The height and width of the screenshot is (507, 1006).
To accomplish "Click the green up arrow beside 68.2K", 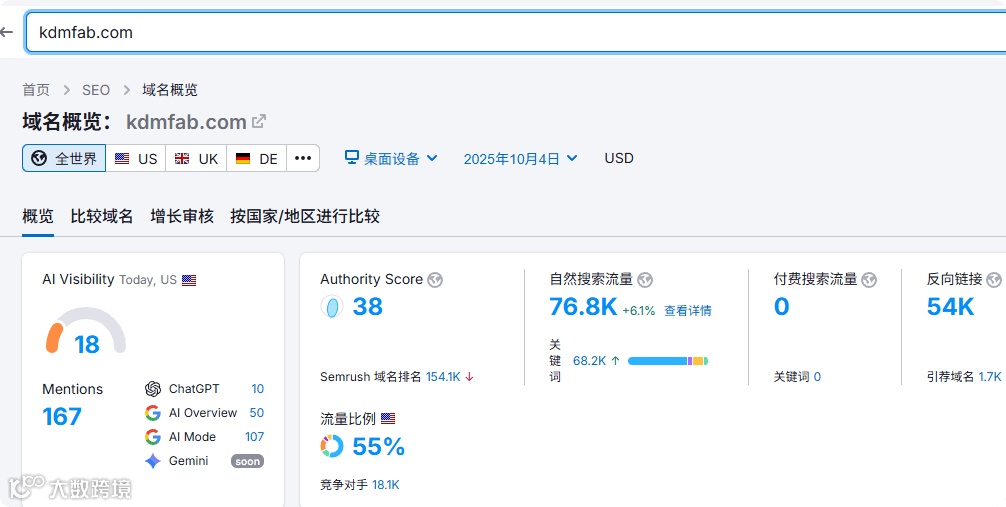I will point(615,361).
